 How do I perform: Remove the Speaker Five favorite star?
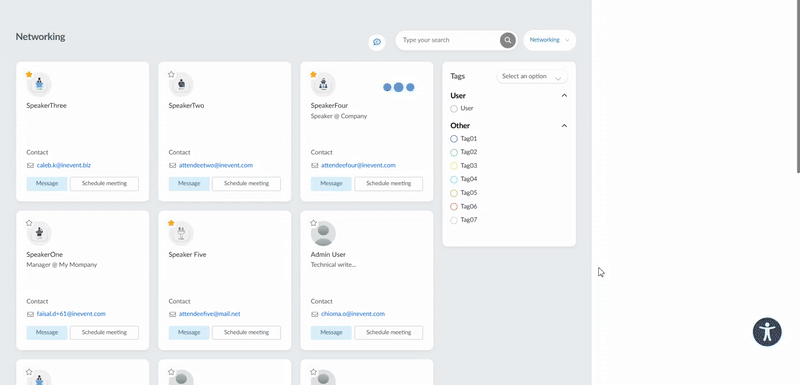coord(171,223)
